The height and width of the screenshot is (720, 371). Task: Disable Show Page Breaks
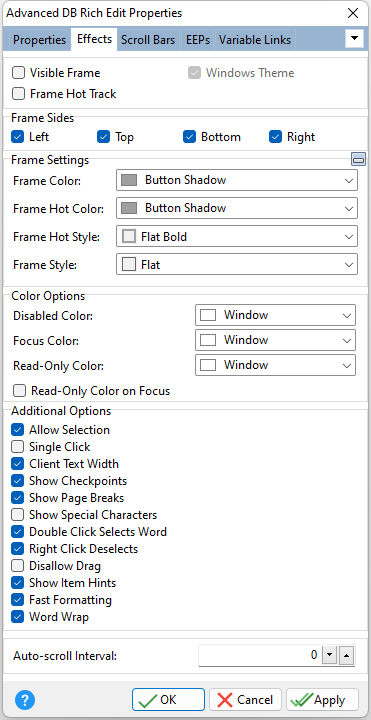(17, 498)
